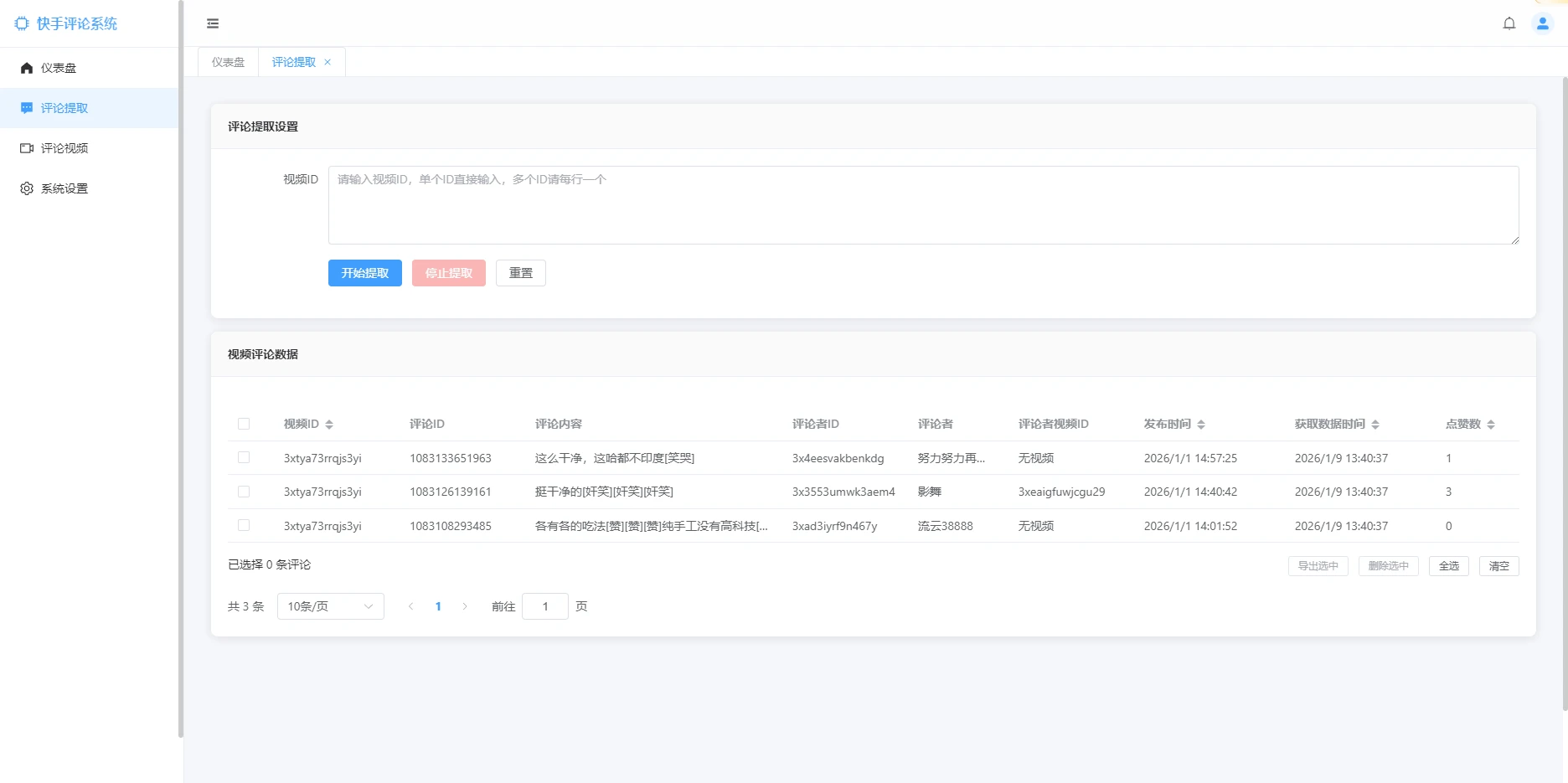The height and width of the screenshot is (783, 1568).
Task: Click the 开始提取 button
Action: click(364, 272)
